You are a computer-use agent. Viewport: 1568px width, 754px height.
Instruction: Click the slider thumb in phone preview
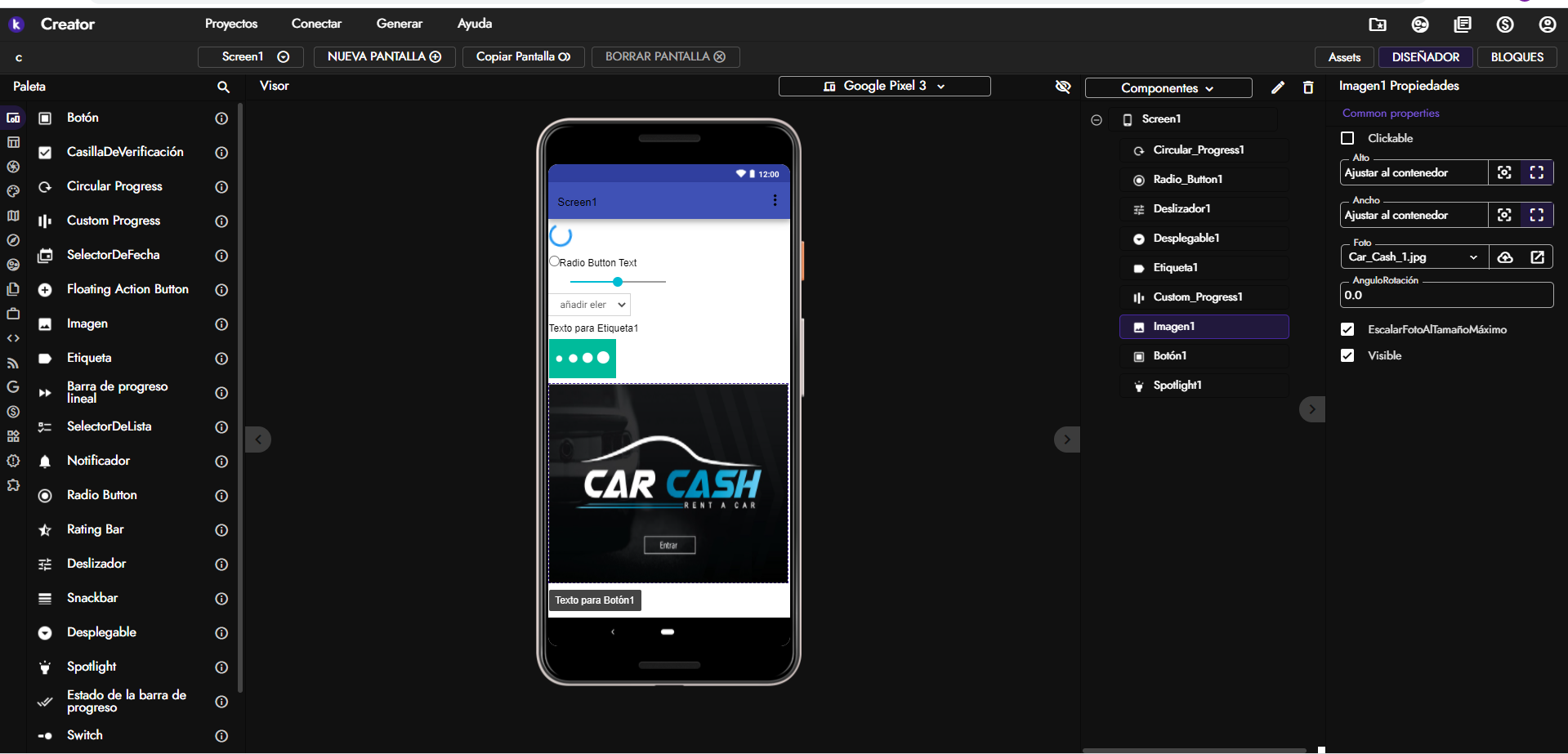pos(618,282)
